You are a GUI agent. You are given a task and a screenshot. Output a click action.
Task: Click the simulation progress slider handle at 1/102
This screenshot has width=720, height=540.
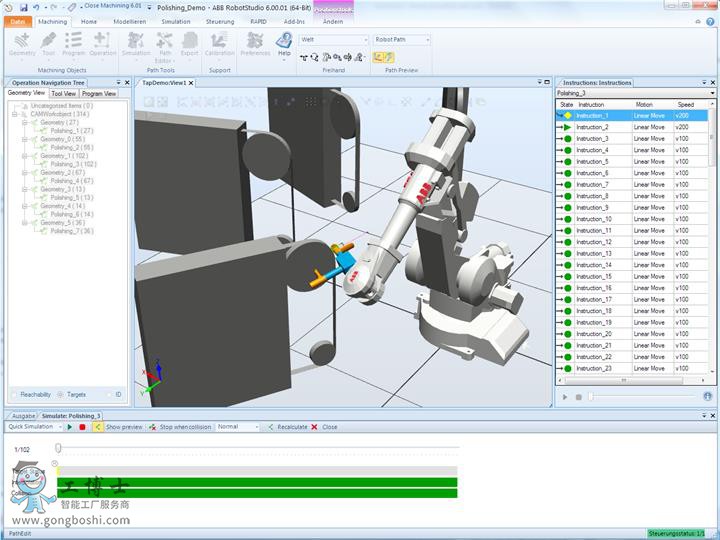pos(58,448)
